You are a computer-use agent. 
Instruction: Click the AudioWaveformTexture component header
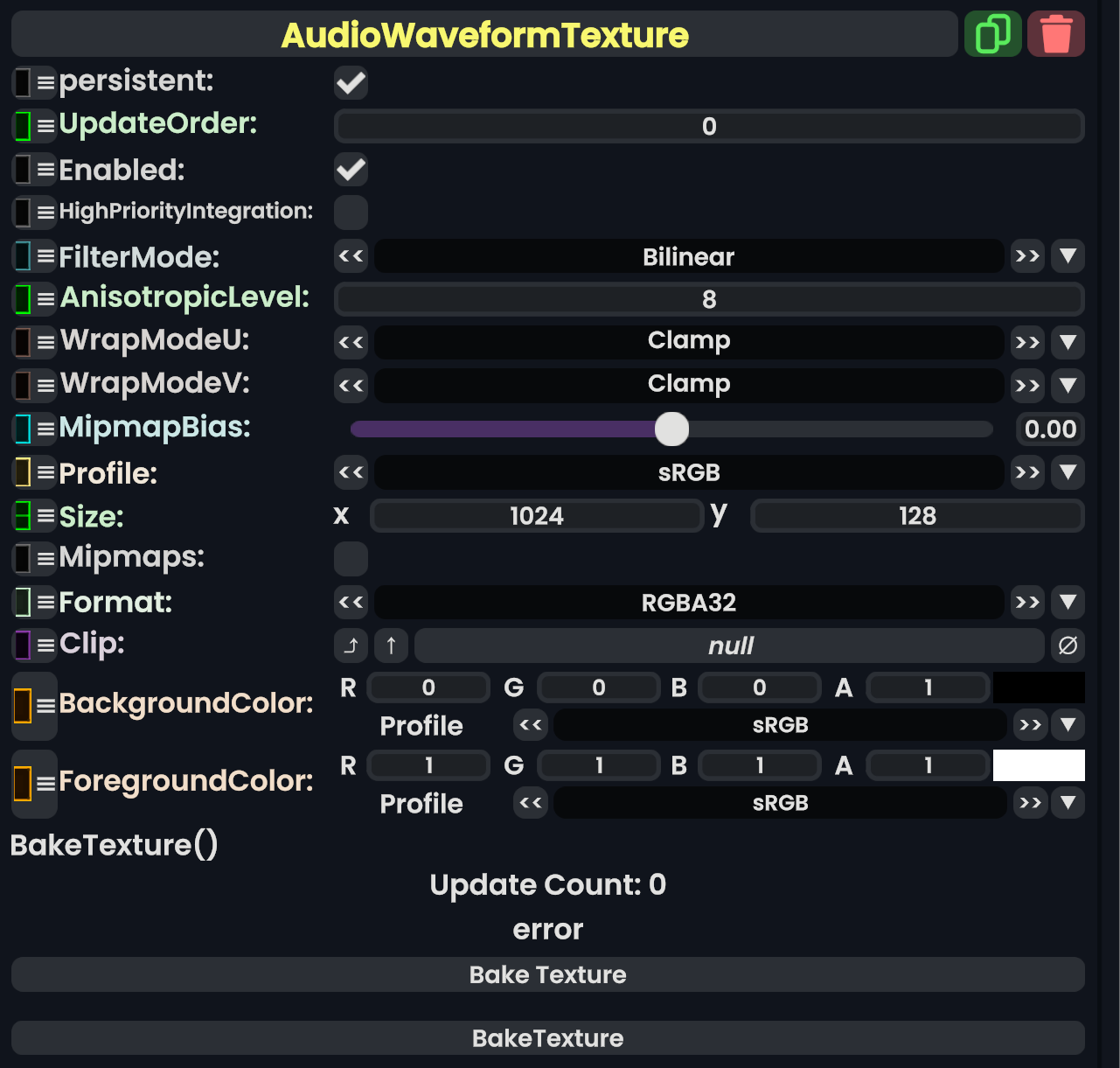tap(484, 35)
